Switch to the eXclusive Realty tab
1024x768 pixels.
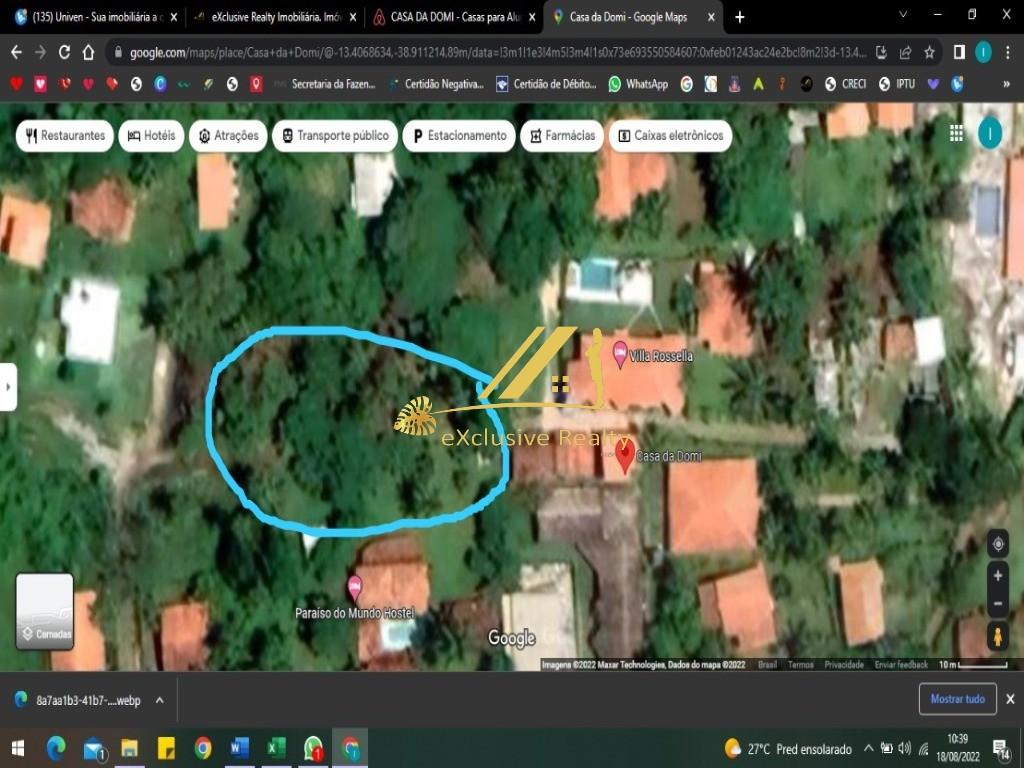[x=275, y=17]
